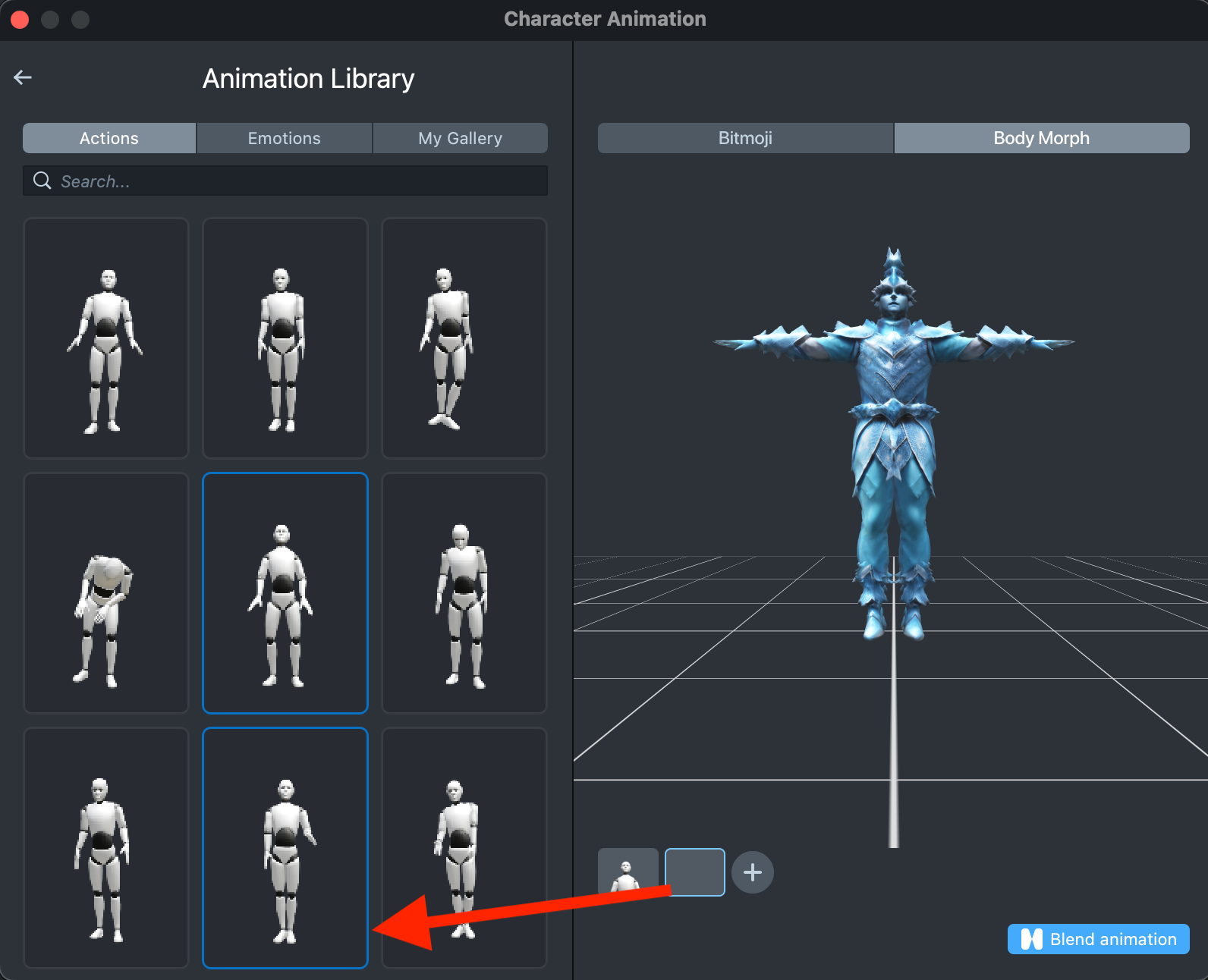Select the empty second animation slot
The image size is (1208, 980).
click(x=694, y=872)
